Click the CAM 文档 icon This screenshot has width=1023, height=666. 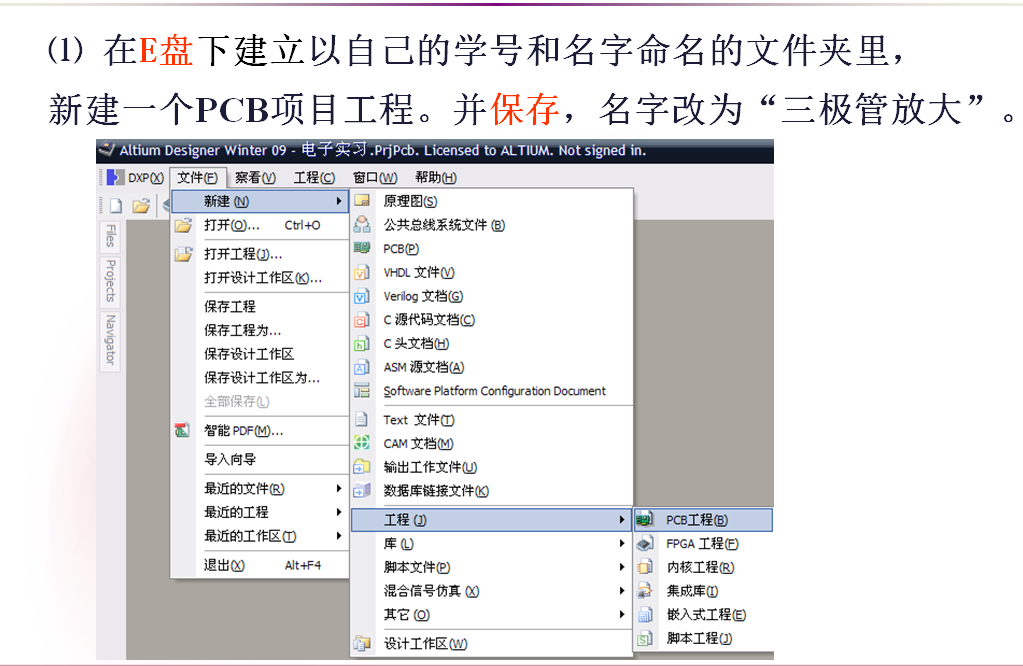click(x=362, y=443)
